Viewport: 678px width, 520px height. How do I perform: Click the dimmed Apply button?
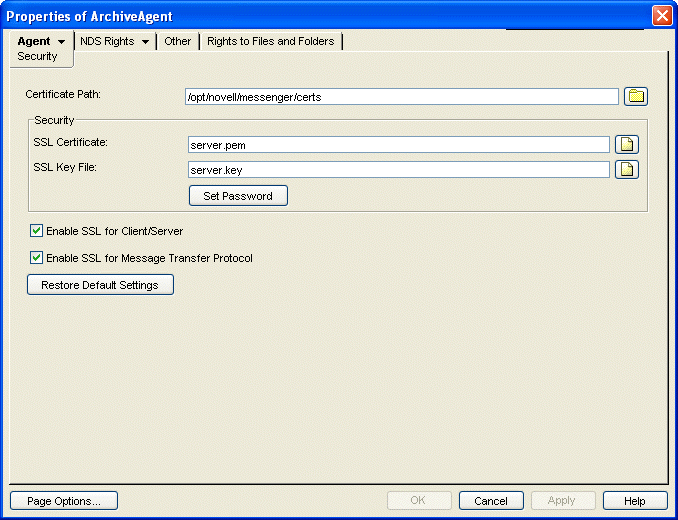(x=562, y=501)
